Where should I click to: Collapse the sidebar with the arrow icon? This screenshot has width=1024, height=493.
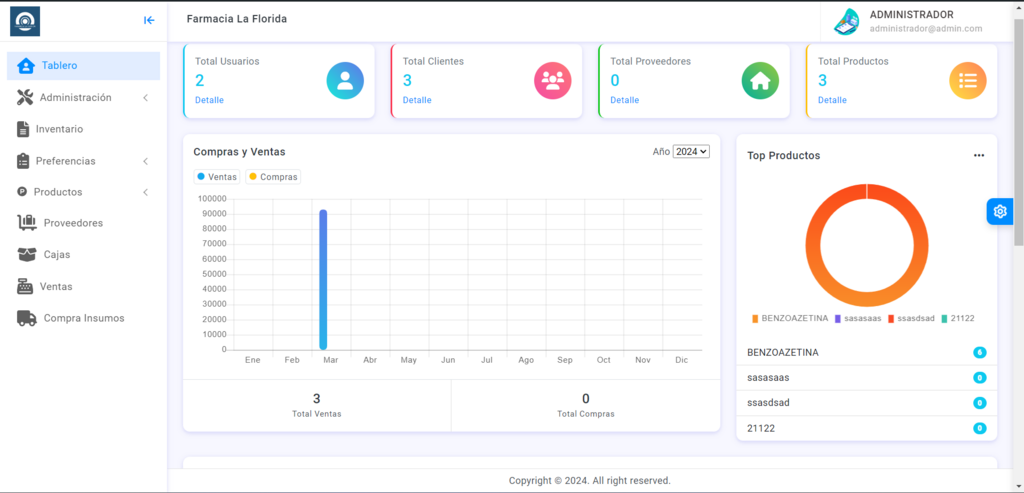(x=149, y=20)
